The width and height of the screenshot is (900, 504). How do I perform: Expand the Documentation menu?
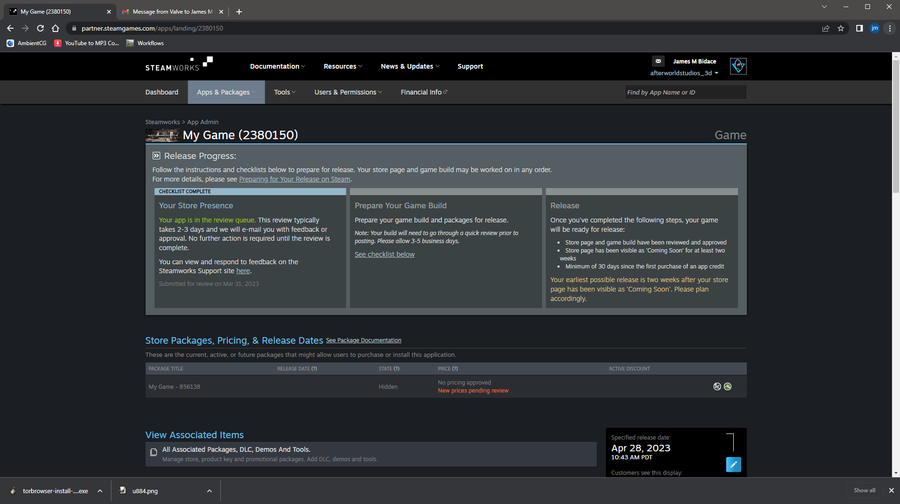[x=277, y=66]
